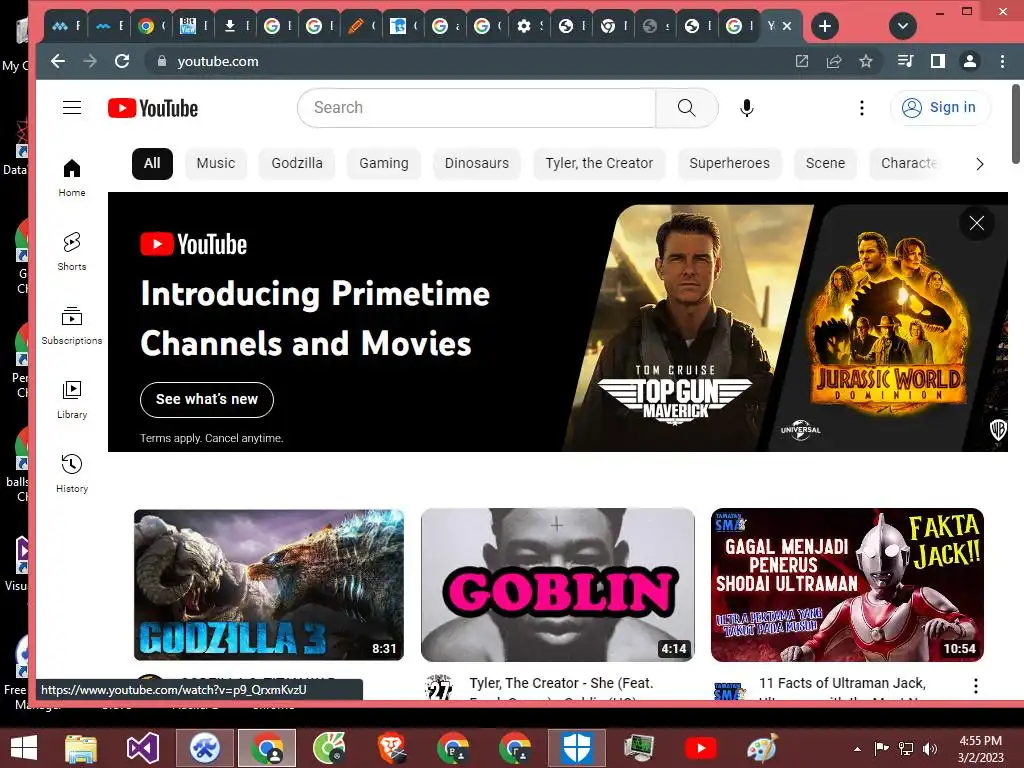Open options menu for Ultraman Jack video

976,686
